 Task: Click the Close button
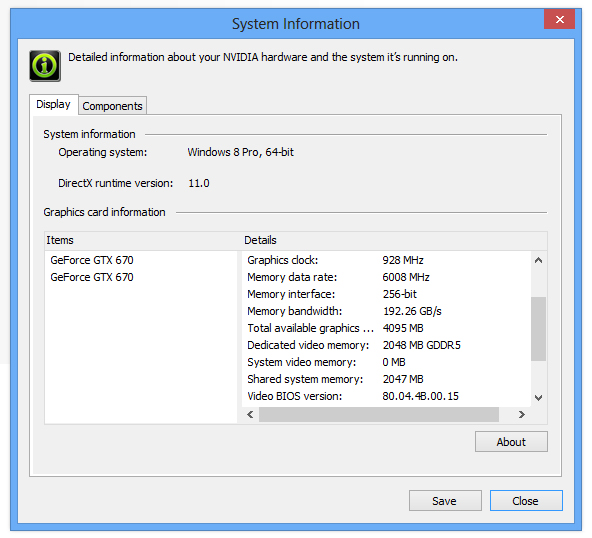(526, 501)
